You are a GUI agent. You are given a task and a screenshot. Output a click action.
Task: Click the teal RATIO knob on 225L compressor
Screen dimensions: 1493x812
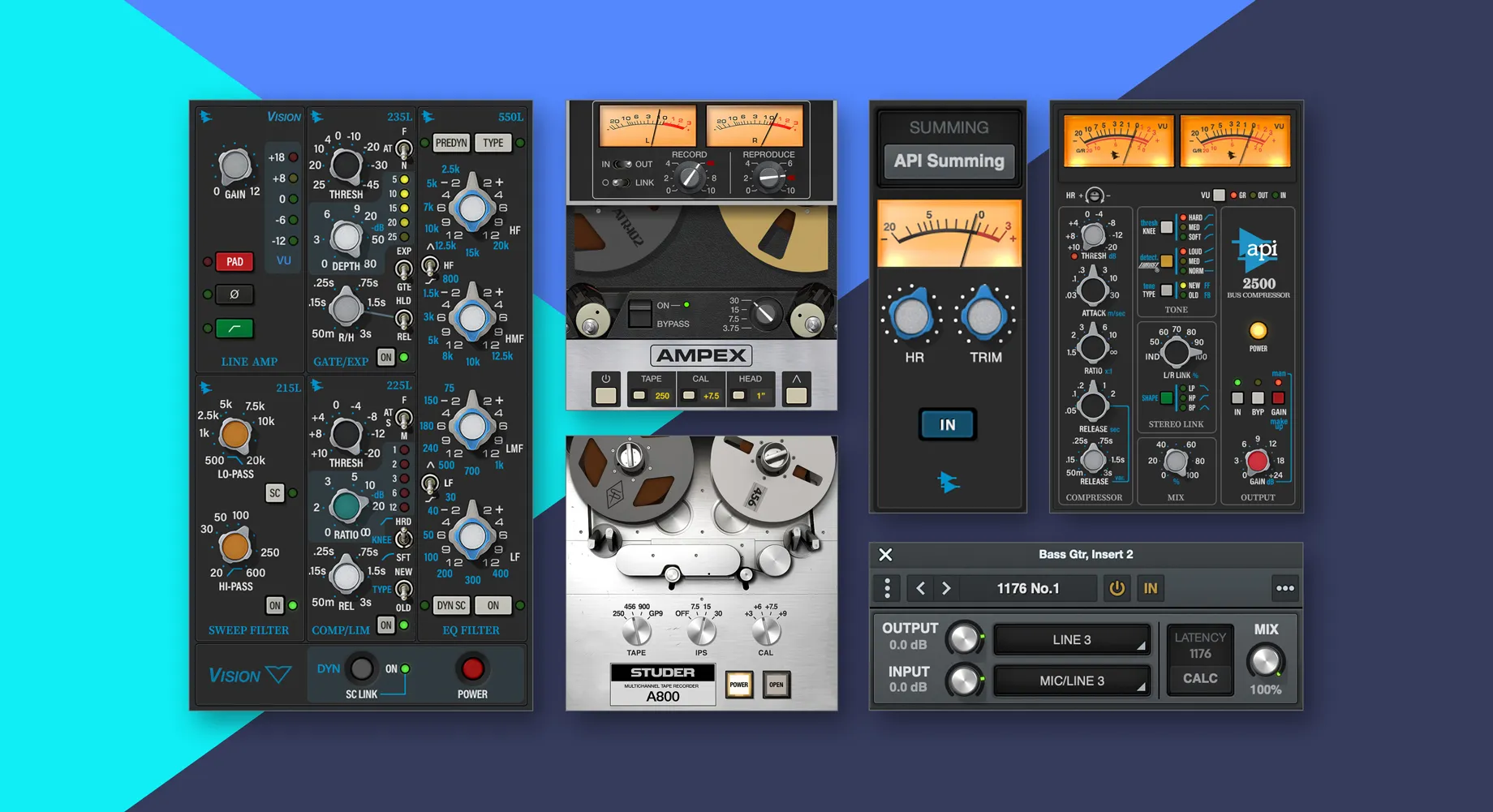[x=346, y=505]
